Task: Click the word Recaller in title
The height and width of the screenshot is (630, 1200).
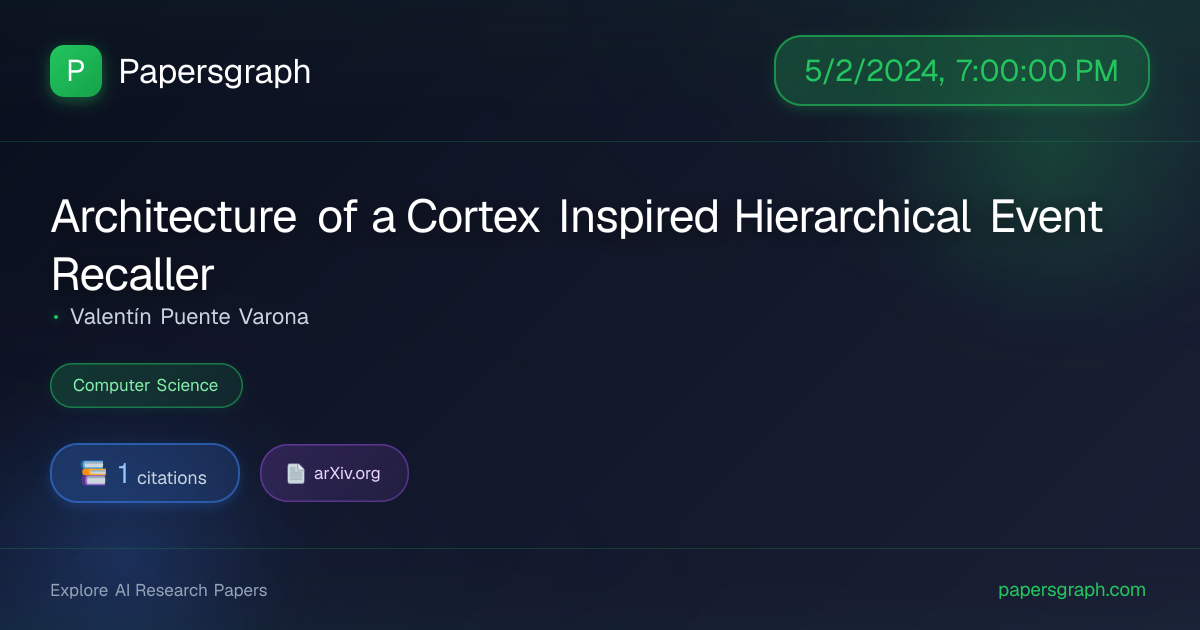Action: pyautogui.click(x=133, y=274)
